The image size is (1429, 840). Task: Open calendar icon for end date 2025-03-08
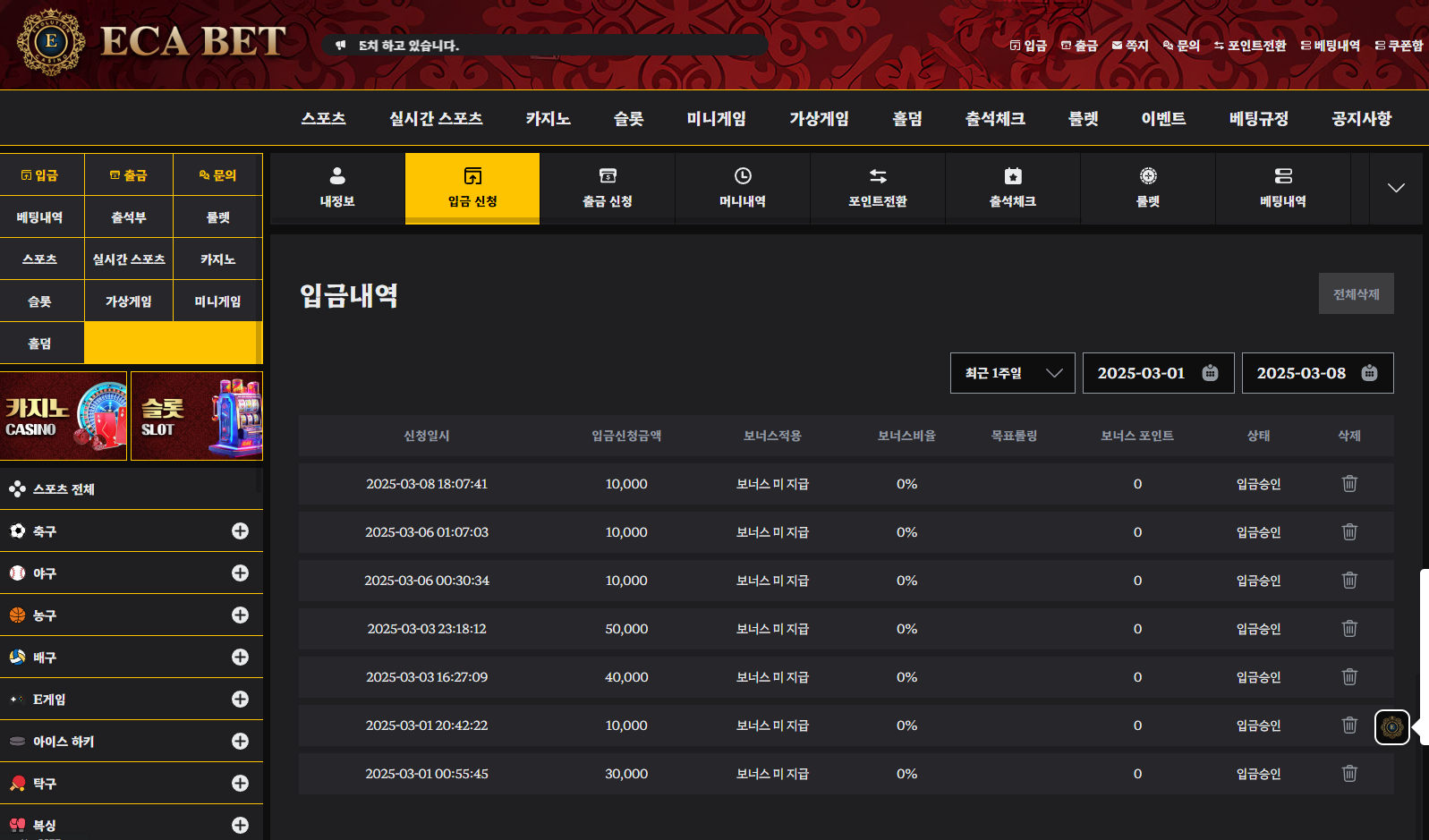[1369, 373]
